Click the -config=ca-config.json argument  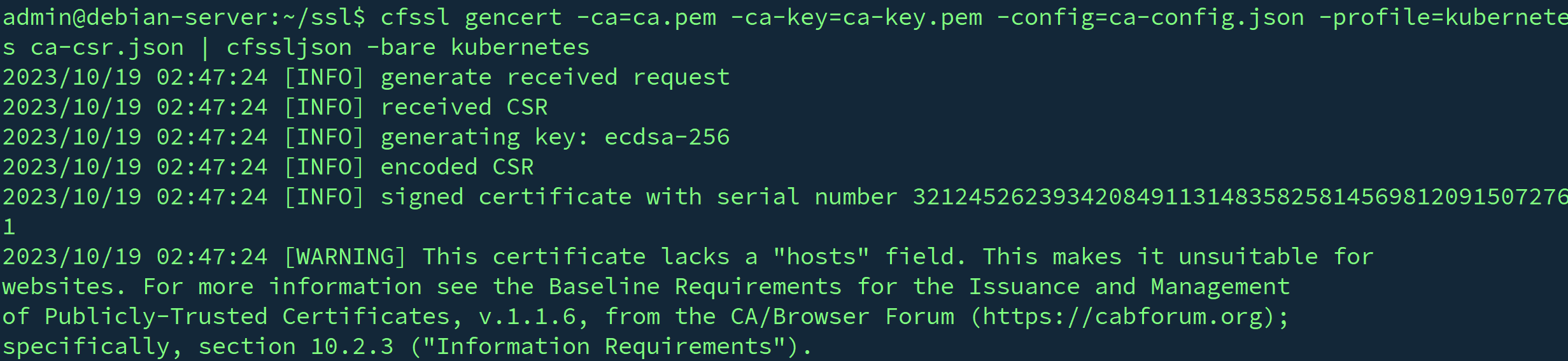pos(1150,17)
